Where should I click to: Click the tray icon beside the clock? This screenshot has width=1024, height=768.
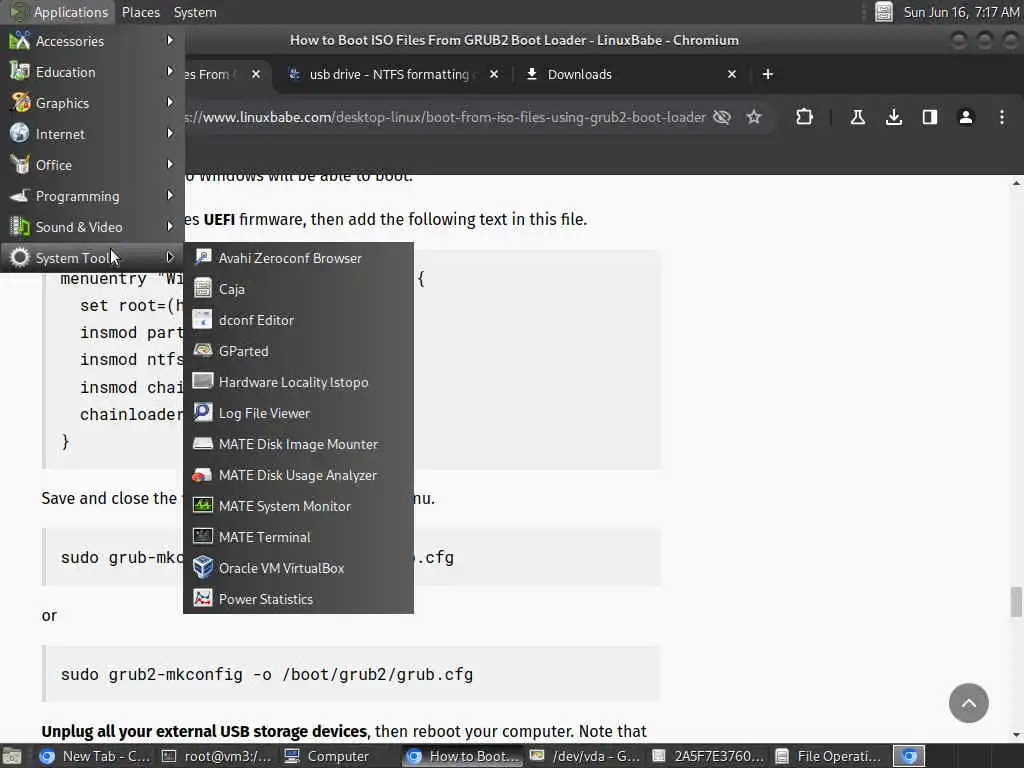tap(884, 12)
